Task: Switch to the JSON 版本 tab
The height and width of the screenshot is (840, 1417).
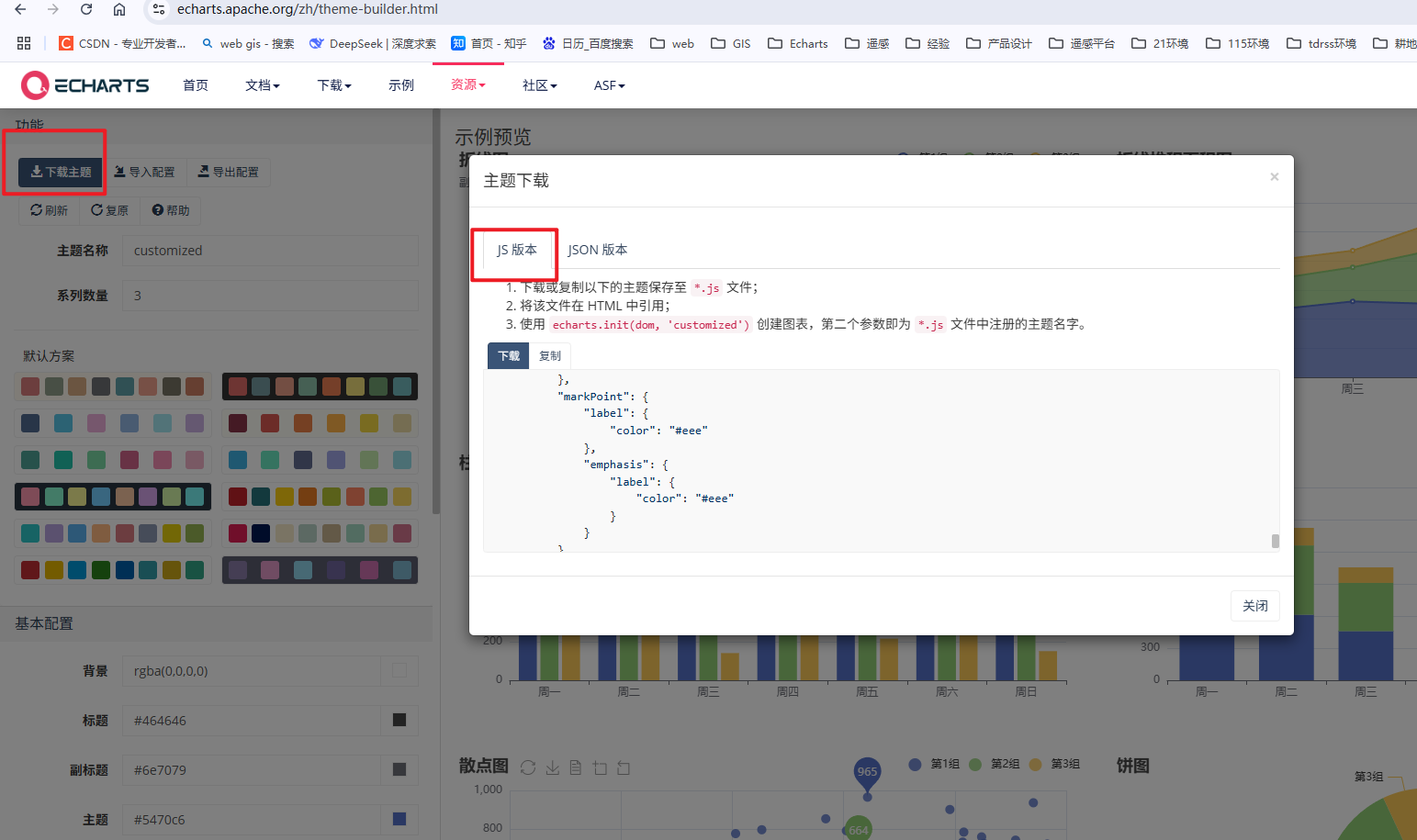Action: (597, 249)
